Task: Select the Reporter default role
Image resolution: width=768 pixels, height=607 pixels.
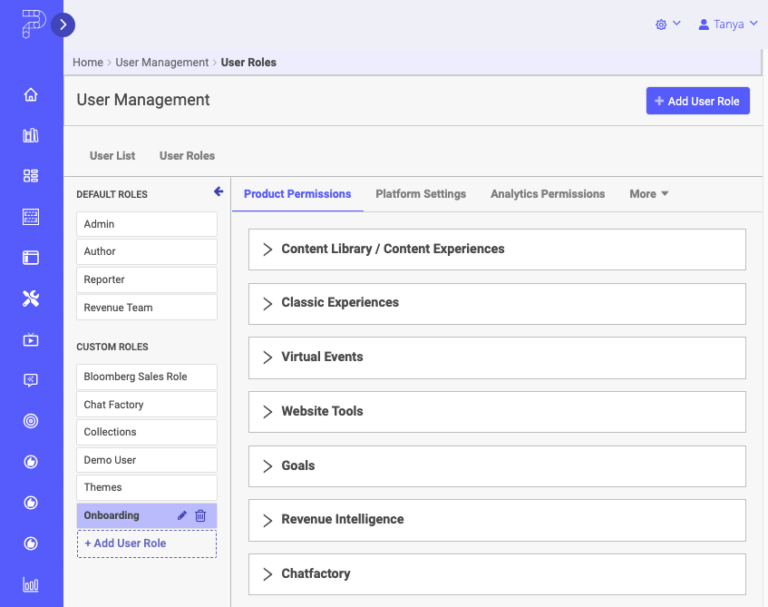Action: [x=147, y=280]
